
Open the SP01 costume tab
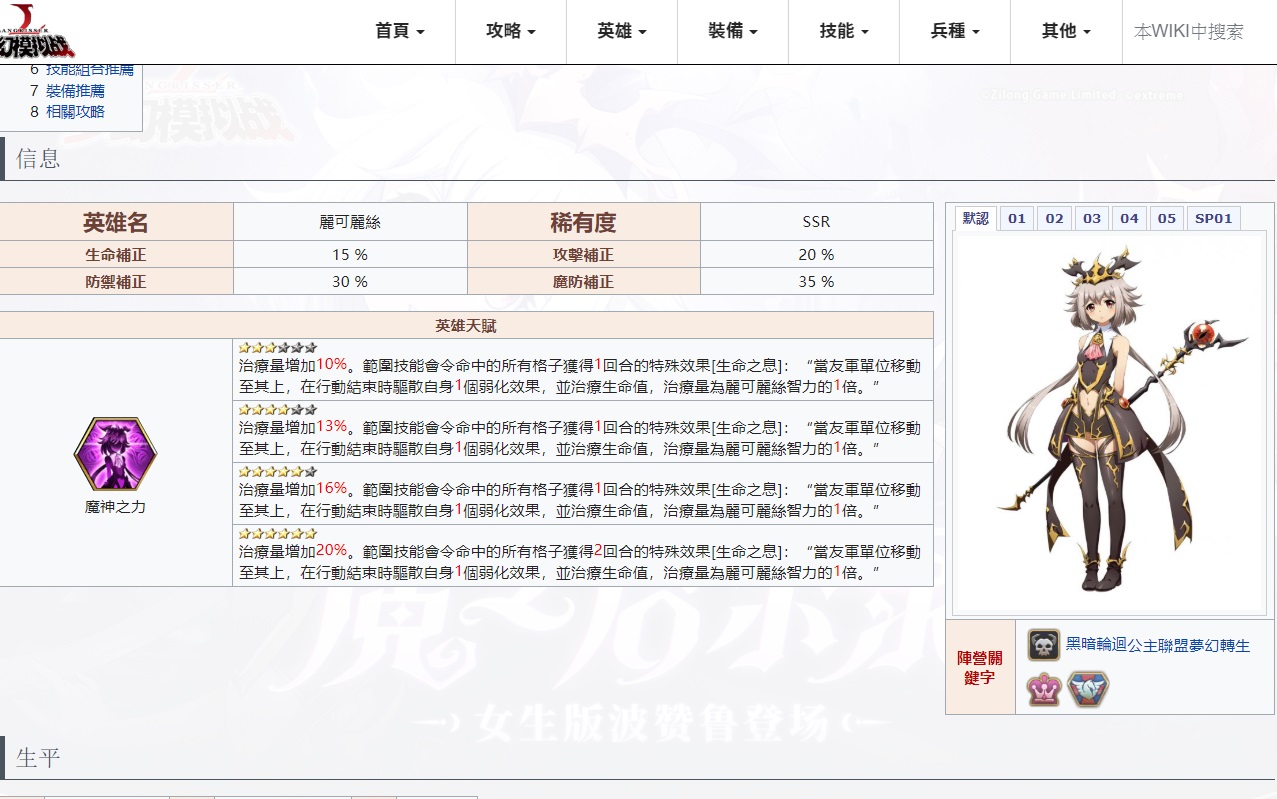pyautogui.click(x=1213, y=217)
